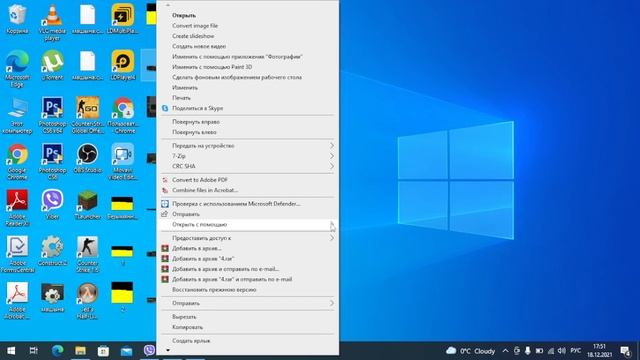Show hidden system tray icons
This screenshot has height=360, width=640.
pyautogui.click(x=505, y=351)
